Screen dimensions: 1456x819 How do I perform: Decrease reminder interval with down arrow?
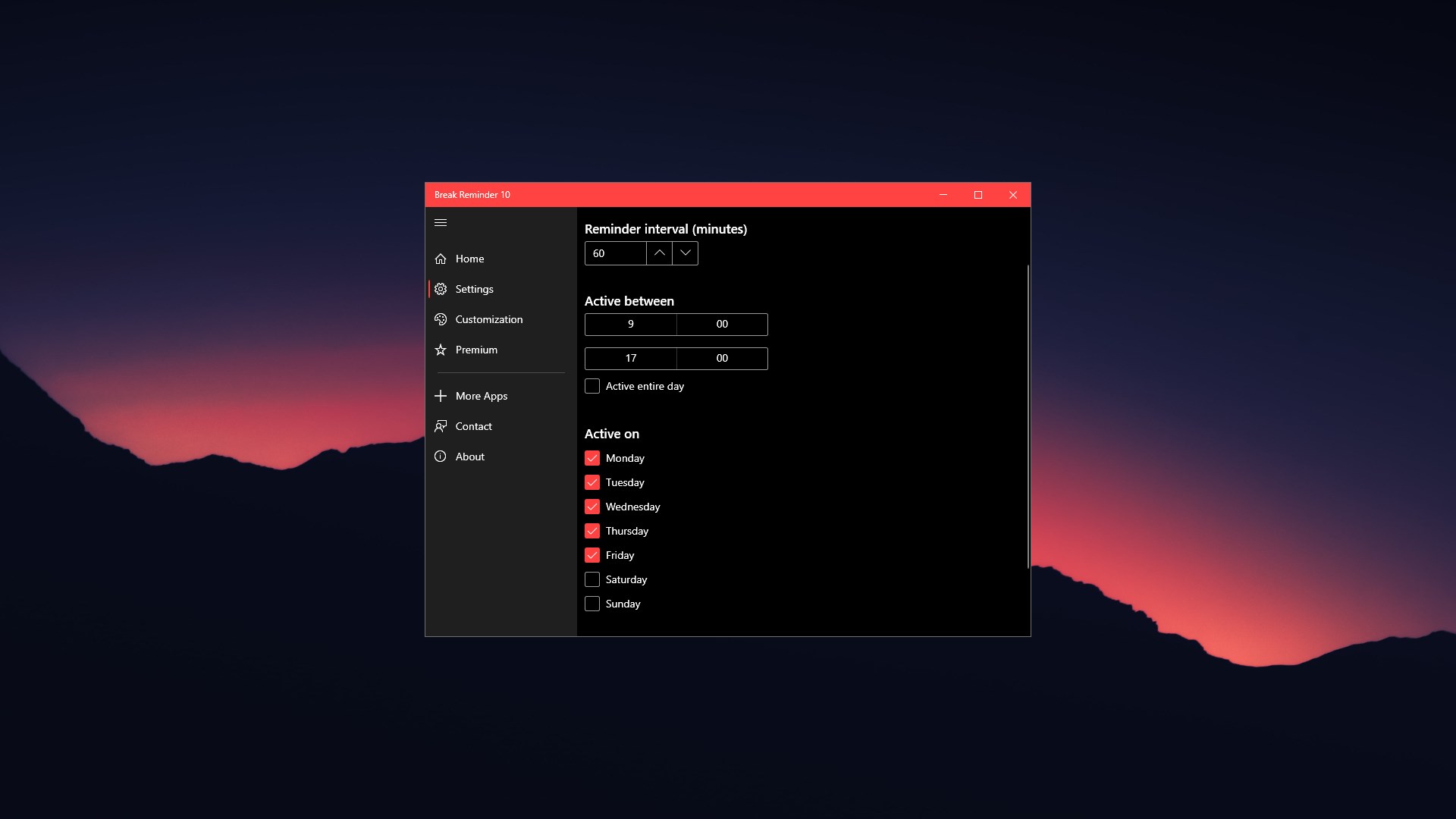(685, 253)
